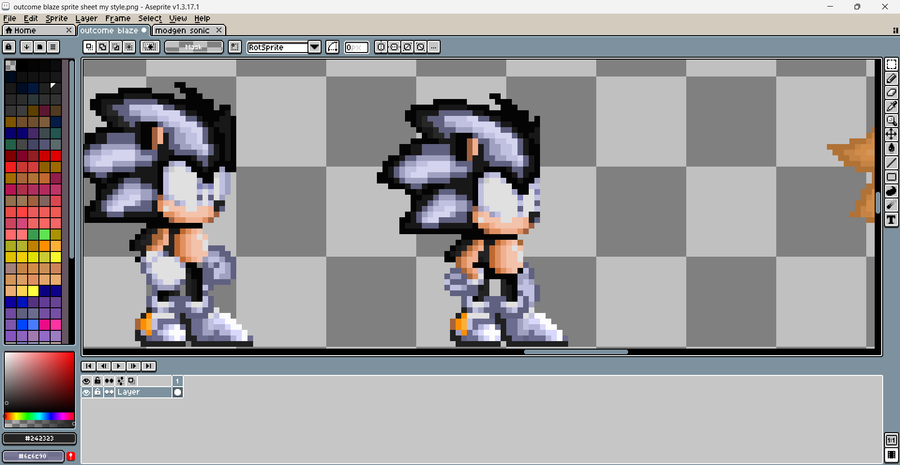Open the more transform options ellipsis button
Image resolution: width=900 pixels, height=465 pixels.
click(434, 47)
